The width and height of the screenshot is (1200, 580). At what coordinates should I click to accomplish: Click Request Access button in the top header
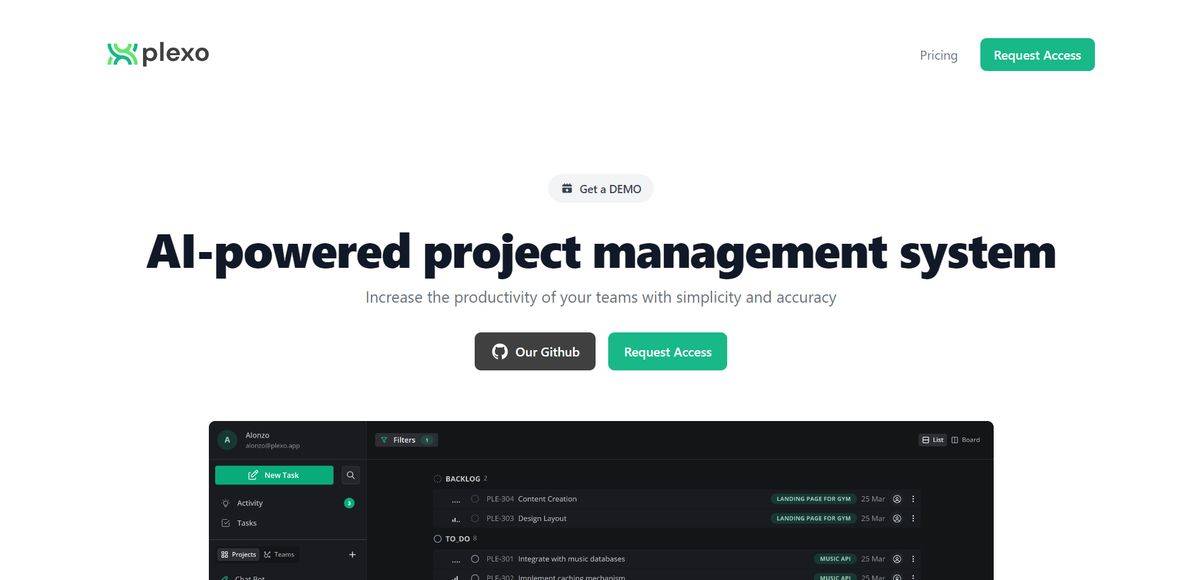pyautogui.click(x=1037, y=55)
